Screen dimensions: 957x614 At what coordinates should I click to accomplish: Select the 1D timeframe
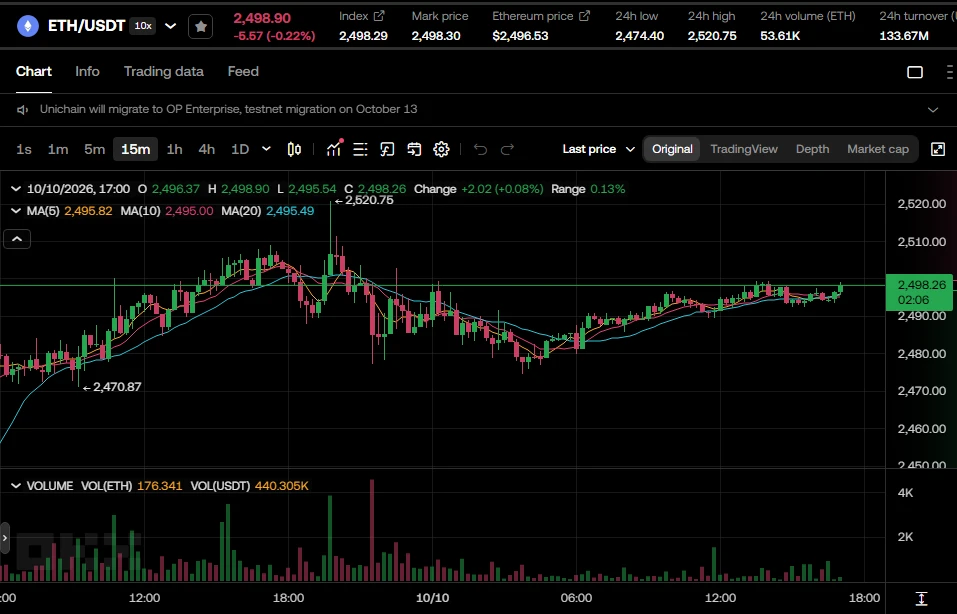coord(240,150)
